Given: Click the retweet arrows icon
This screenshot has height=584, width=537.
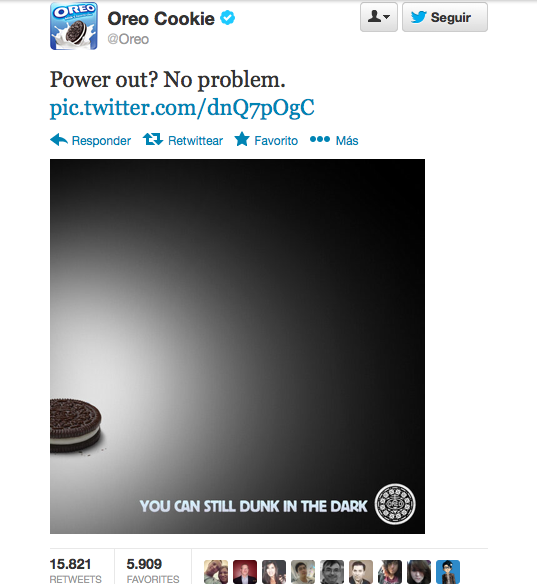Looking at the screenshot, I should pos(153,140).
